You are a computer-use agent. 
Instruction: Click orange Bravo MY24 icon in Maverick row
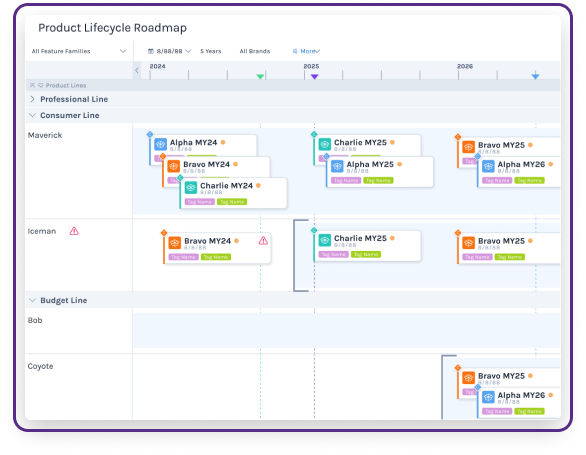click(174, 166)
